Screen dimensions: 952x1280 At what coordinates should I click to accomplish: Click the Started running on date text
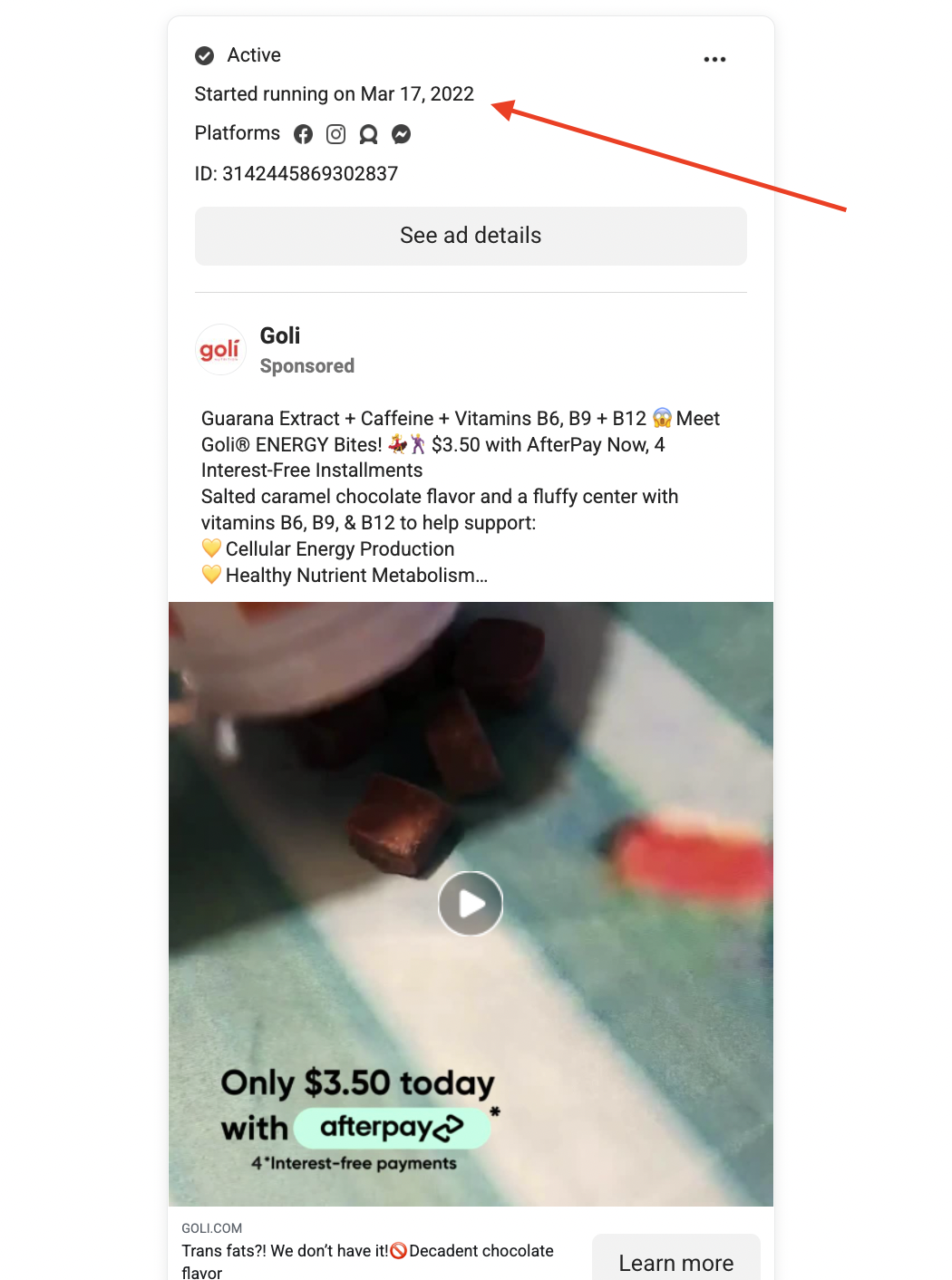tap(335, 94)
